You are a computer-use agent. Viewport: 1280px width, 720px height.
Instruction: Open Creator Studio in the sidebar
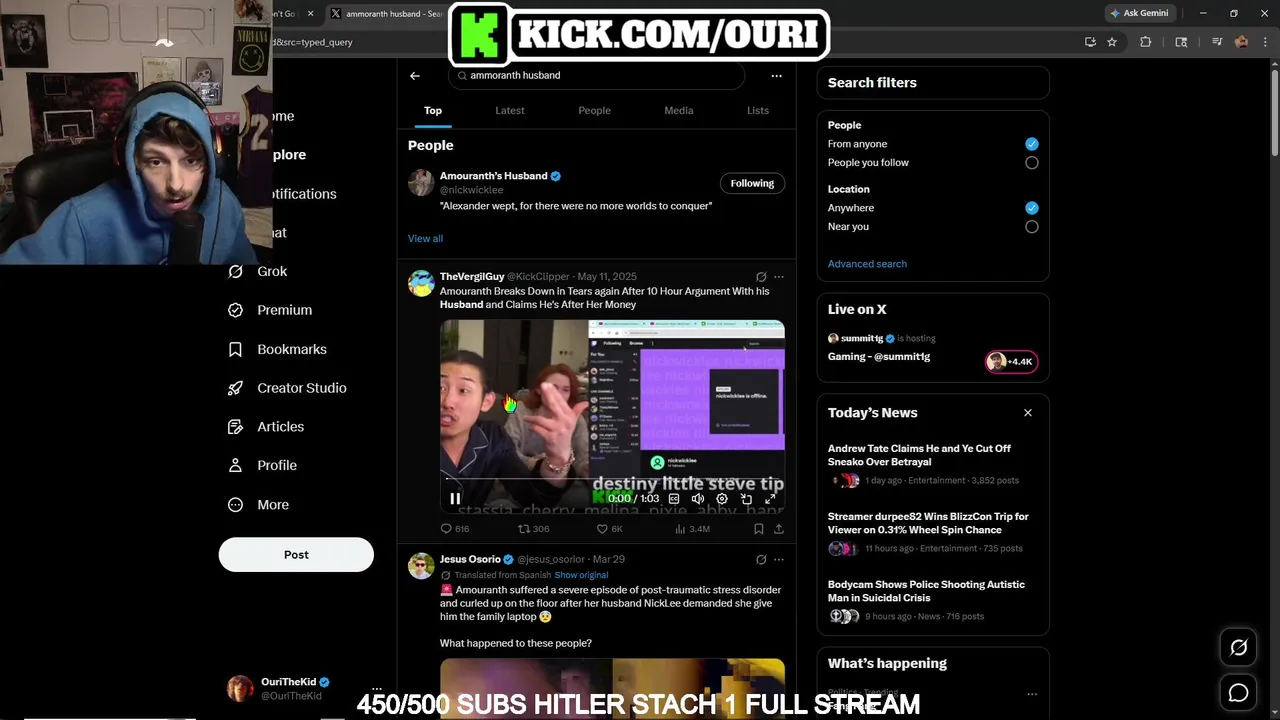click(287, 388)
